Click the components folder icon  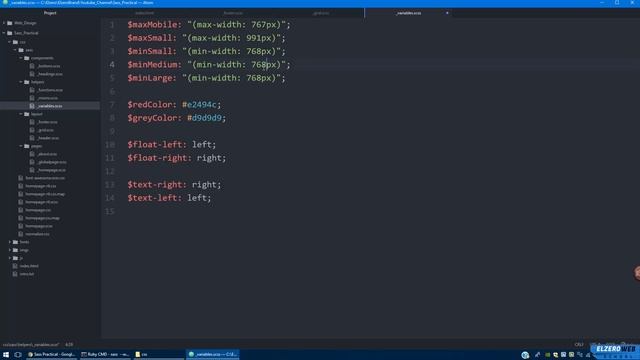tap(27, 58)
